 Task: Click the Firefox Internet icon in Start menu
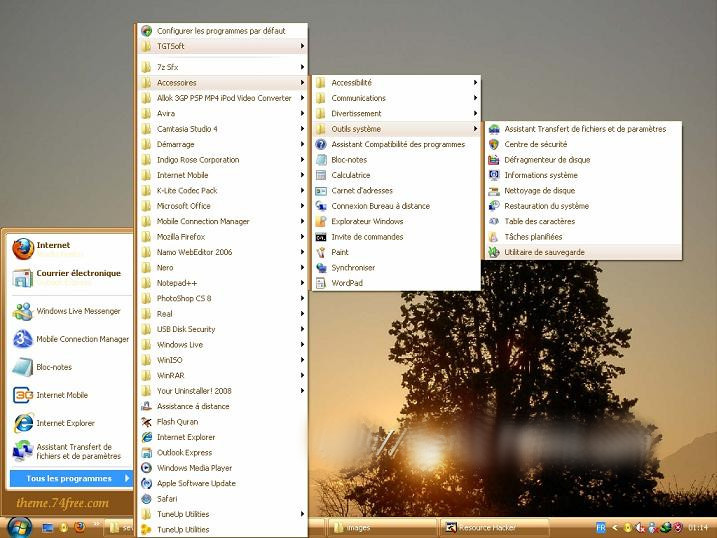23,249
